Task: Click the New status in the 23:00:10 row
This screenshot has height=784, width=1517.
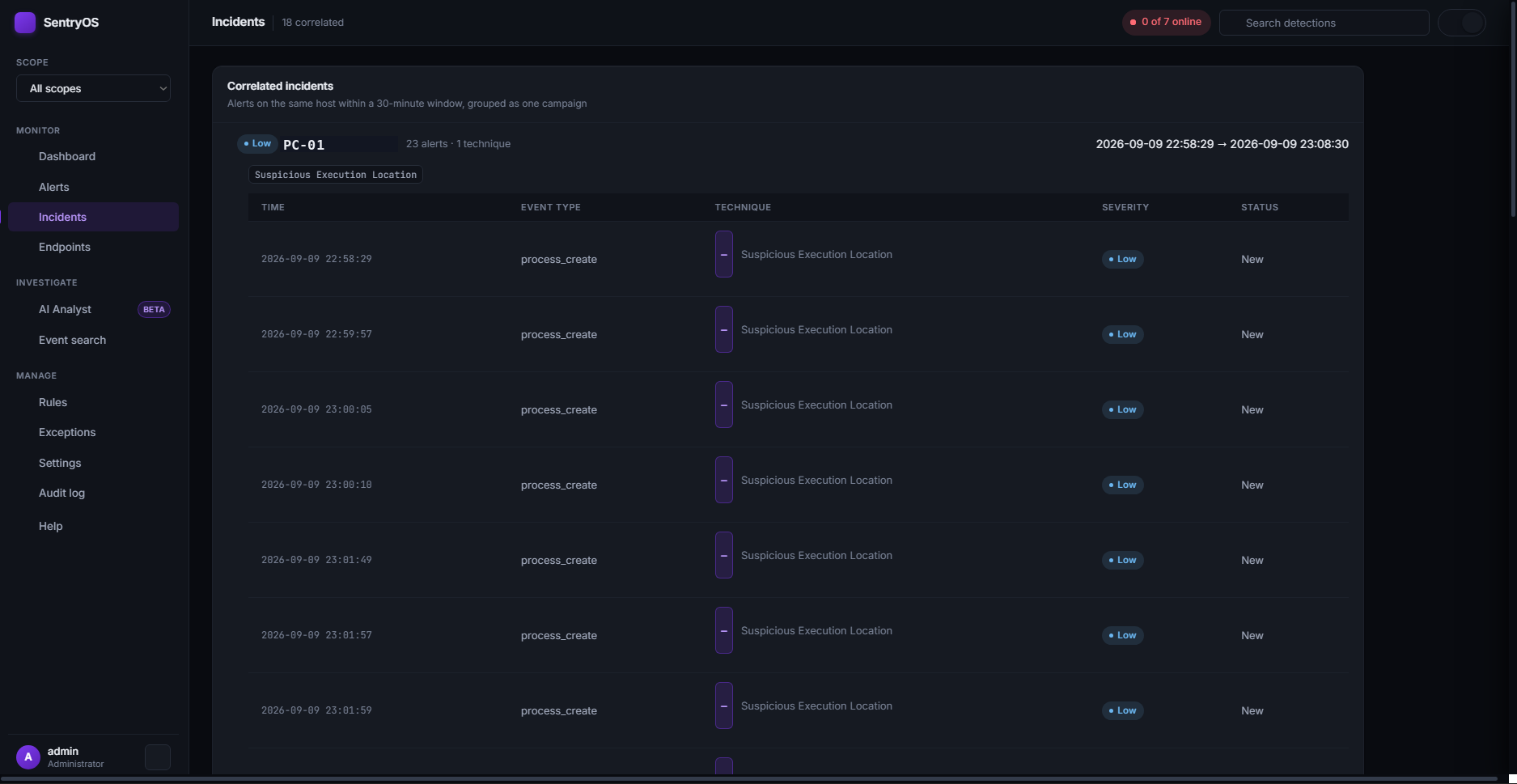Action: point(1252,485)
